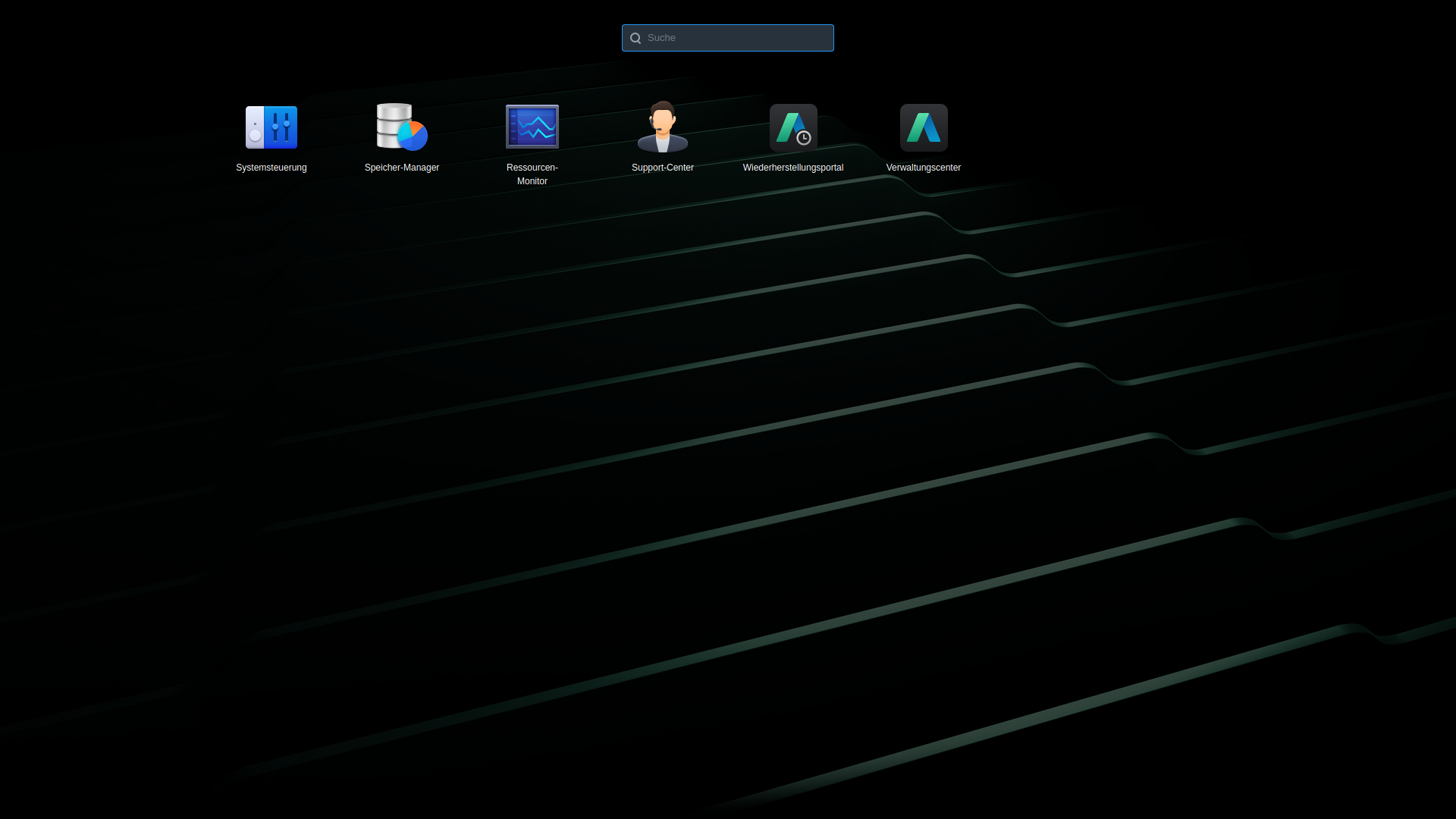1456x819 pixels.
Task: Open the Verwaltungscenter app icon
Action: click(923, 127)
